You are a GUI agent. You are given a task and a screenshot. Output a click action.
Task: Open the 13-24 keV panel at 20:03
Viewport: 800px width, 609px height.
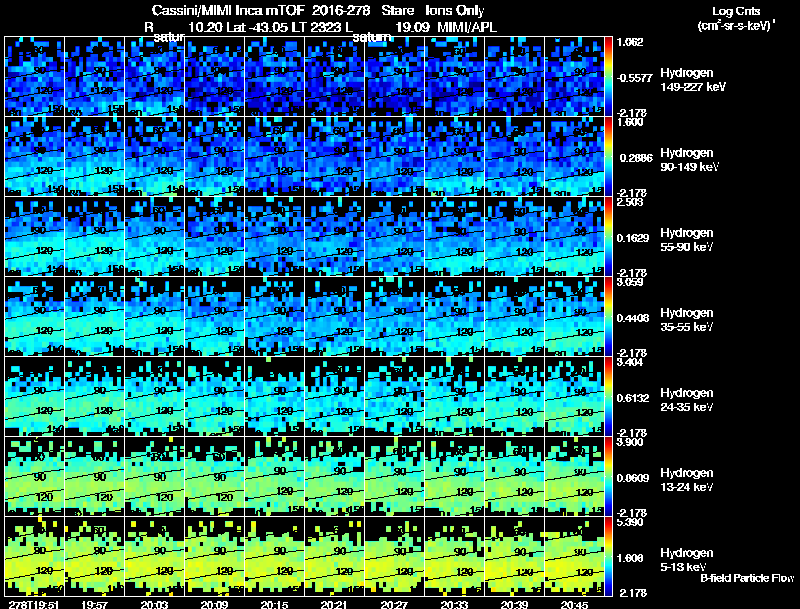tap(155, 476)
